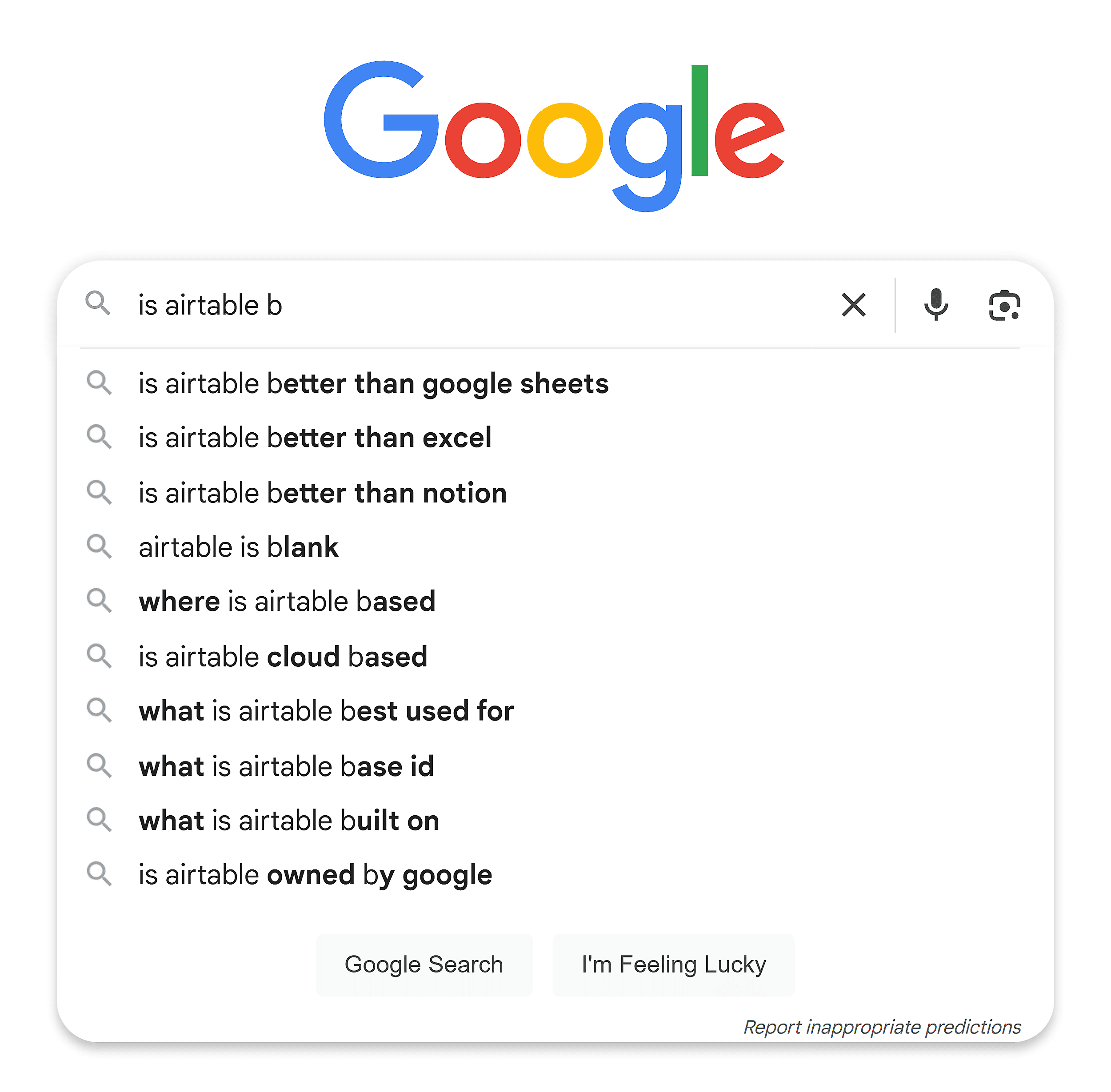Click inside the search input field
Viewport: 1111px width, 1092px height.
[401, 305]
